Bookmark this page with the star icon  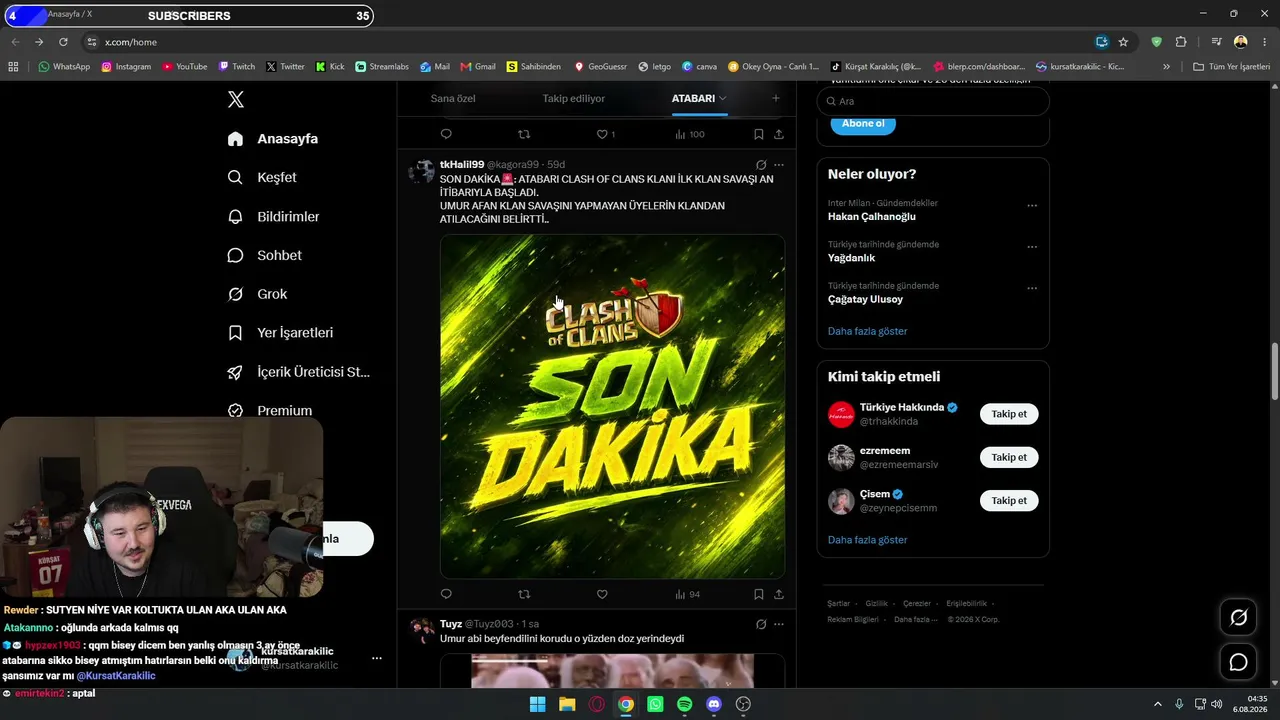1123,42
